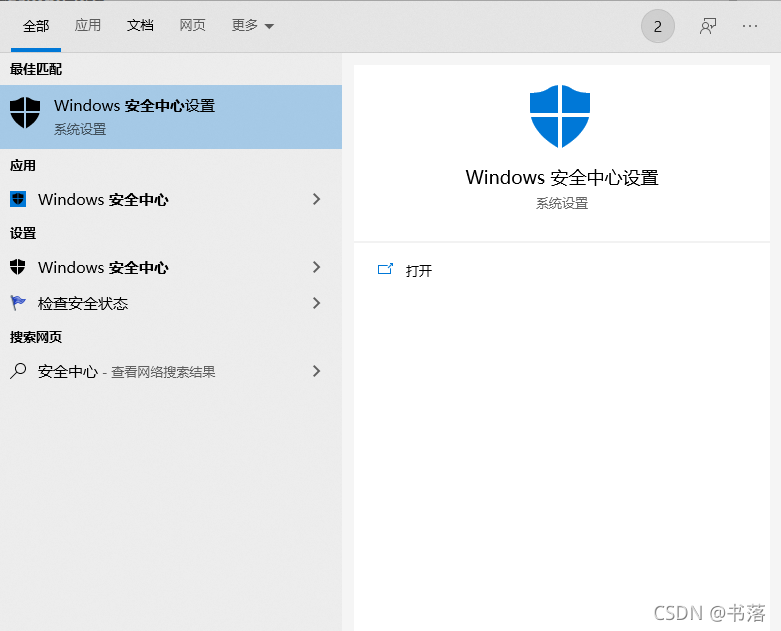
Task: Click 打开 to launch settings
Action: click(x=418, y=270)
